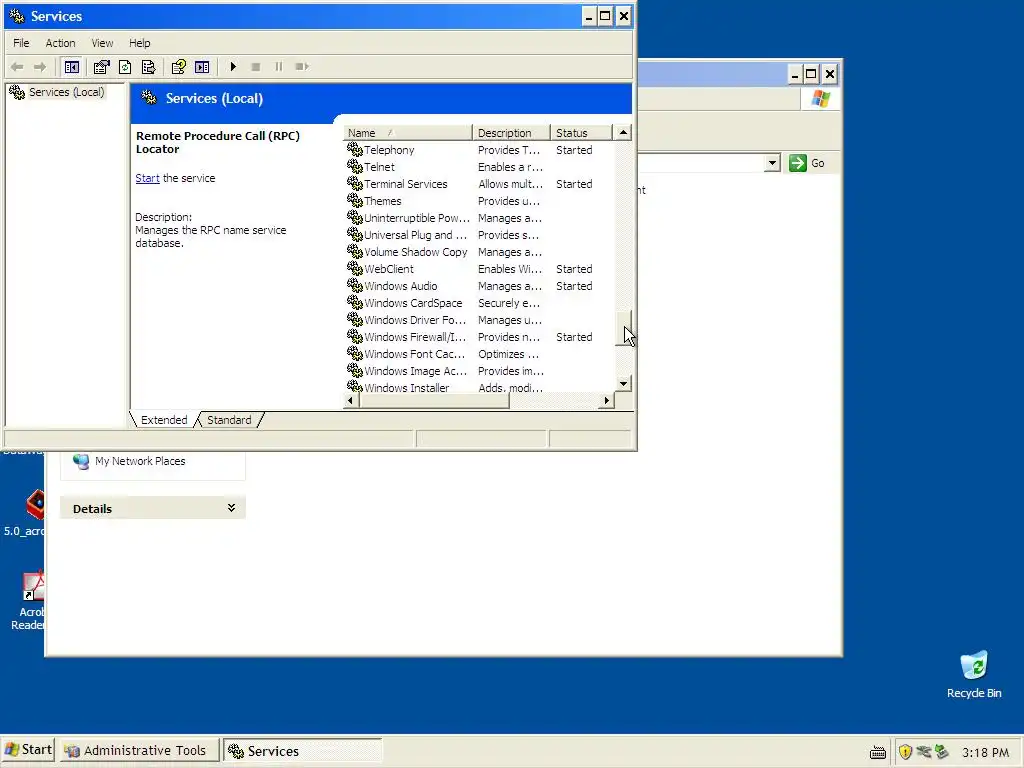The image size is (1024, 768).
Task: Select the Windows Font Cache row
Action: 480,353
